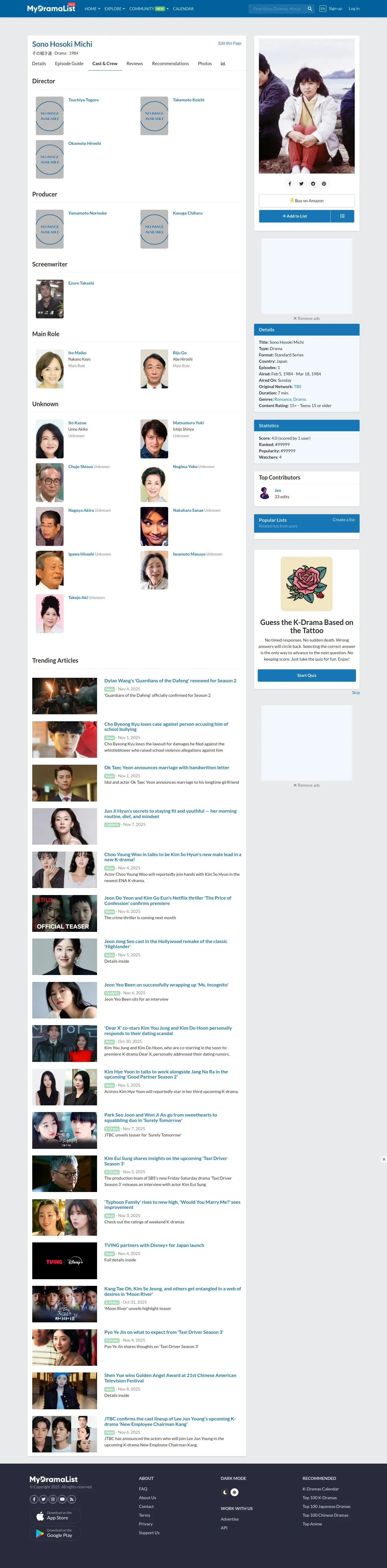Open Ok Taec Yeon marriage article
Viewport: 387px width, 1568px height.
coord(166,768)
